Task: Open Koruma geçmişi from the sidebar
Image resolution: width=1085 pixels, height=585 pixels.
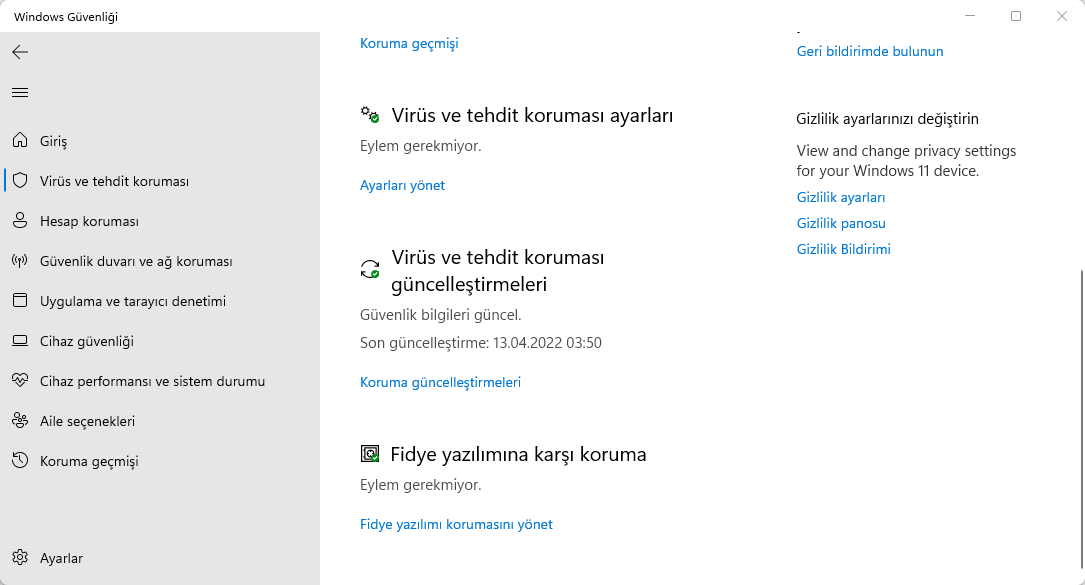Action: click(88, 461)
